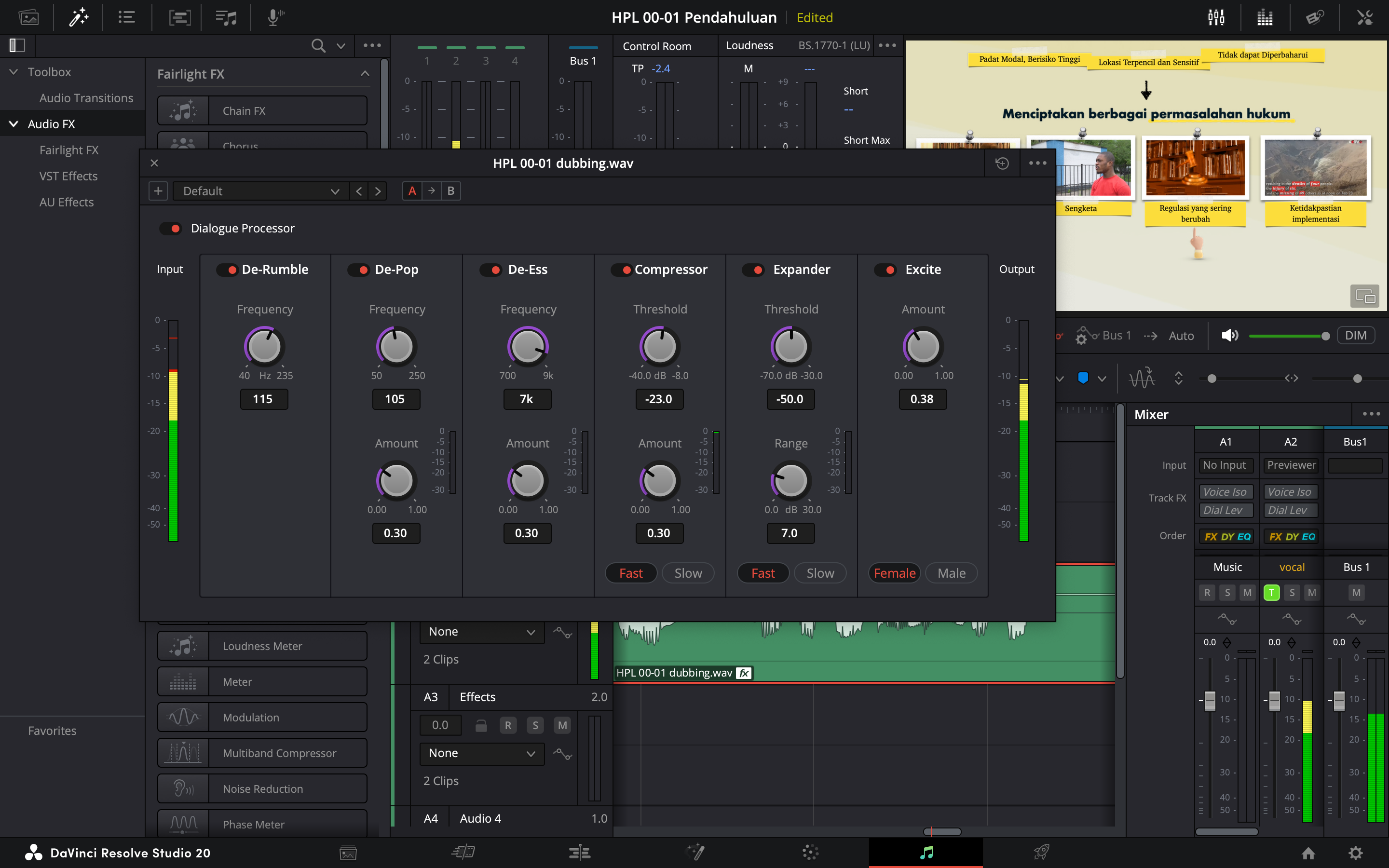This screenshot has height=868, width=1389.
Task: Click the Meters icon in the top toolbar
Action: tap(1265, 17)
